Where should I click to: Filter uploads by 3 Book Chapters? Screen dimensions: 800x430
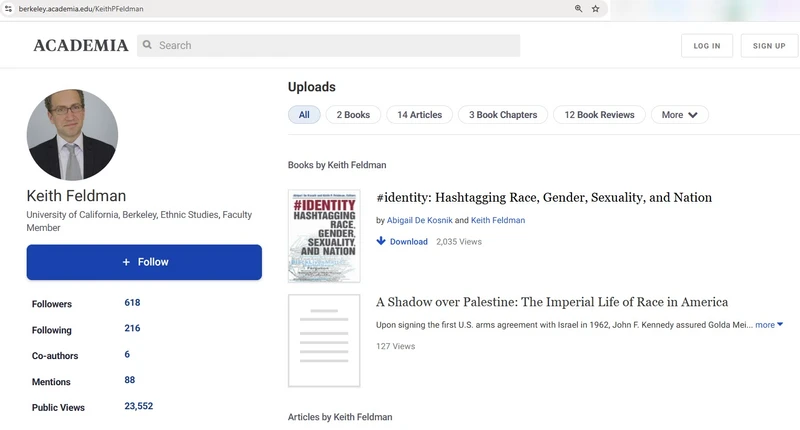pos(503,115)
